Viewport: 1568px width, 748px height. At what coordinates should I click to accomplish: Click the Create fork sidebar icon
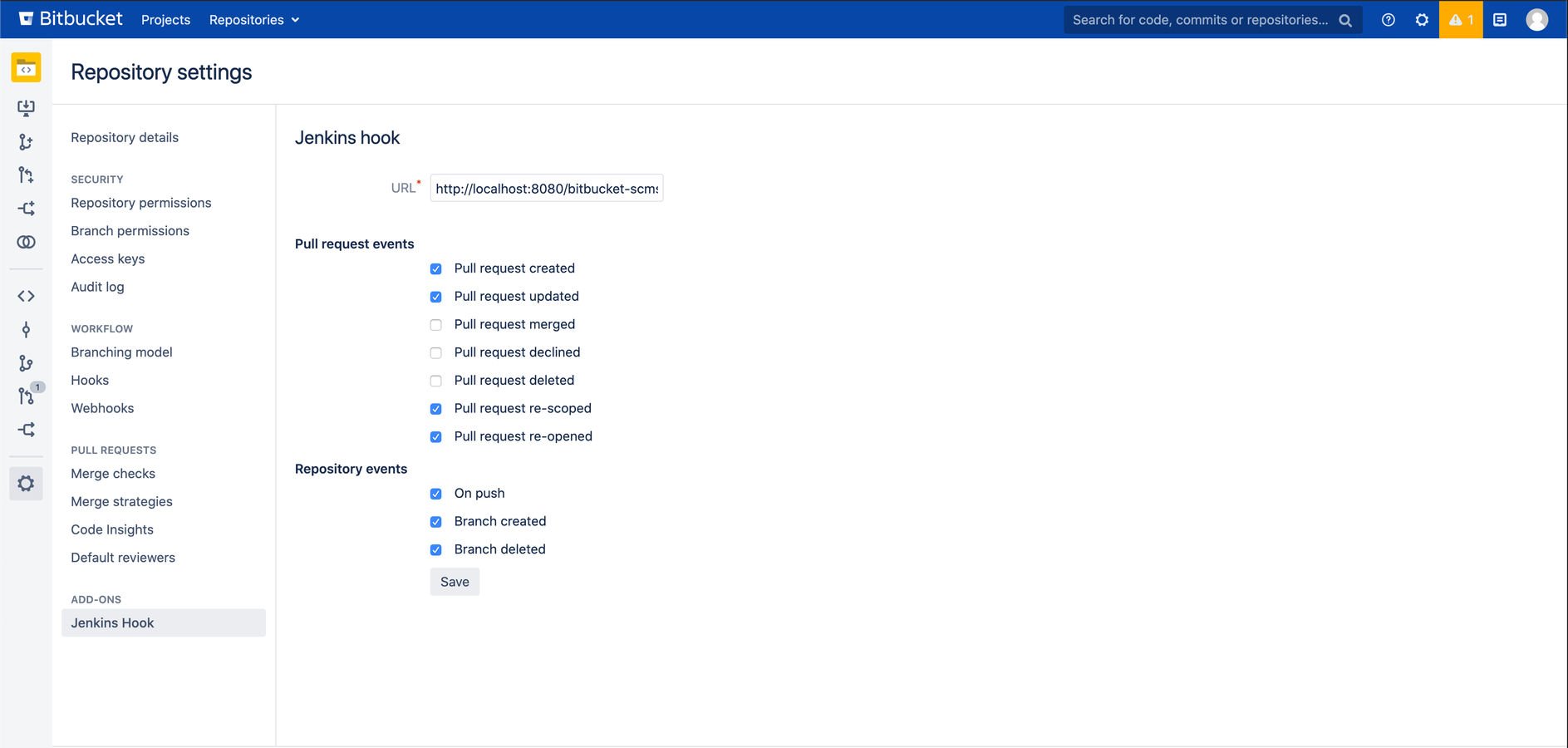pyautogui.click(x=26, y=209)
